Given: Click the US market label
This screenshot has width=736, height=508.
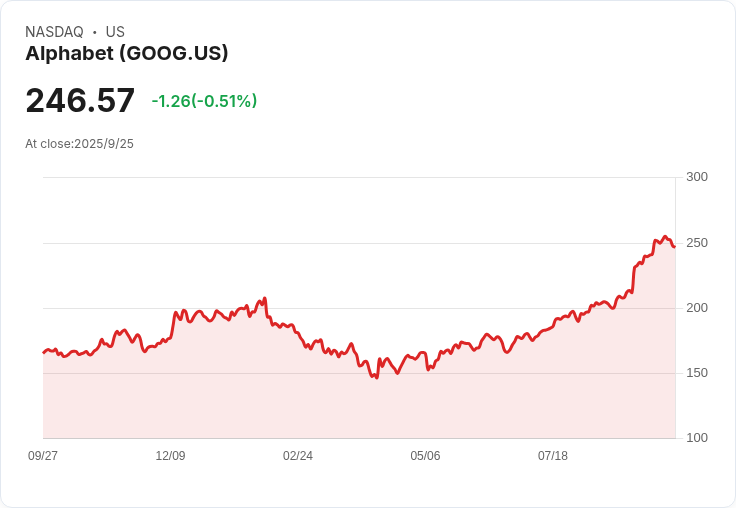Looking at the screenshot, I should pos(115,32).
